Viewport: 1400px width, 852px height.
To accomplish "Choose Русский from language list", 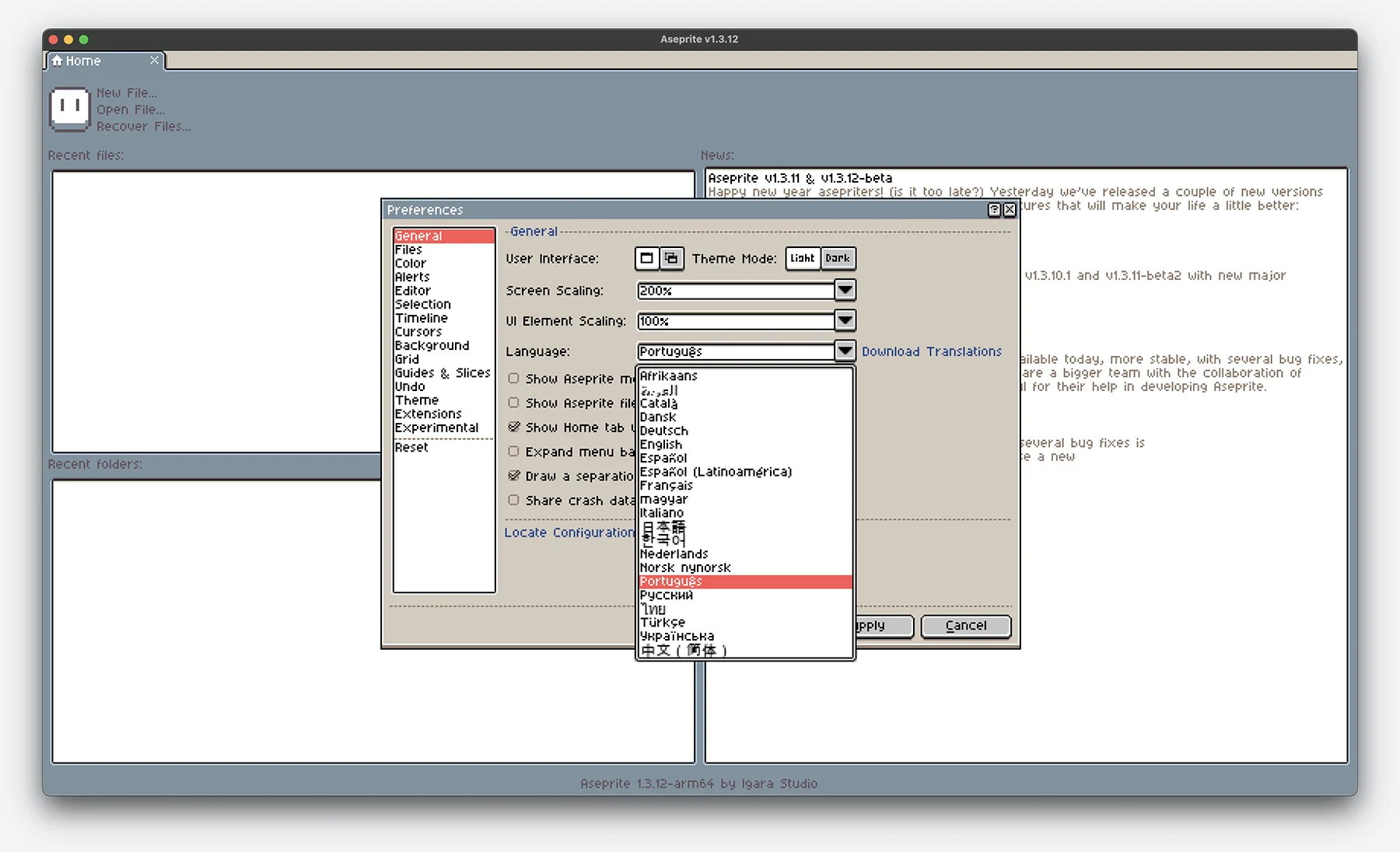I will (745, 595).
